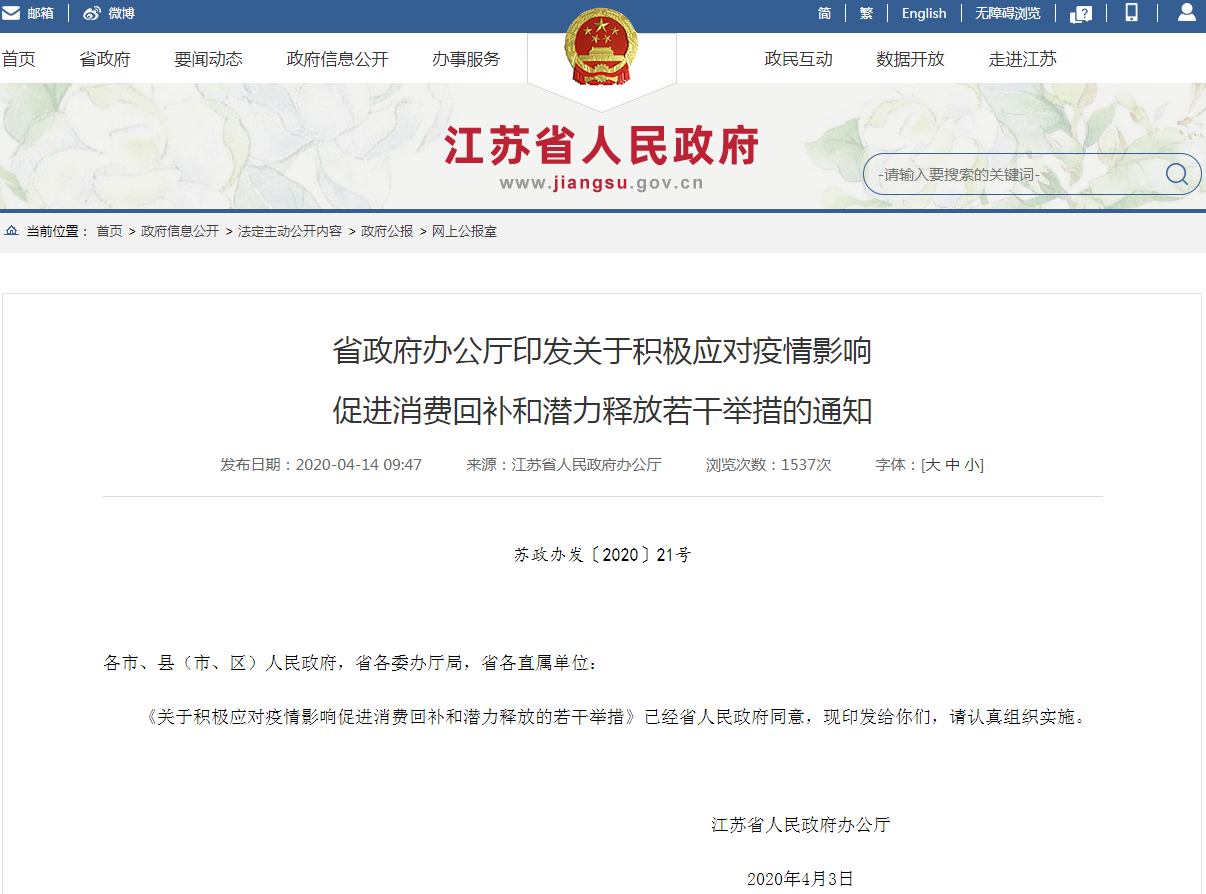Click the article headline first line
Image resolution: width=1206 pixels, height=894 pixels.
point(602,351)
